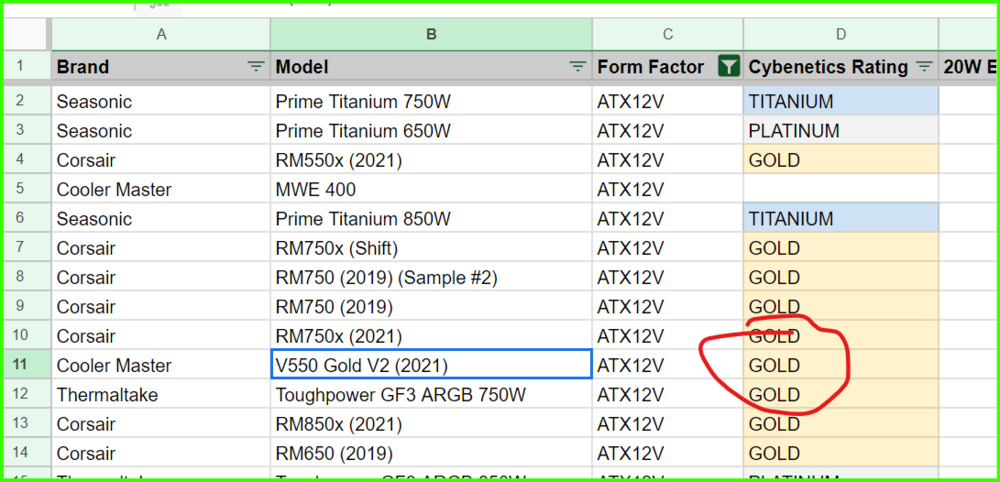Click Seasonic in row 3
The width and height of the screenshot is (1000, 482).
pos(161,130)
